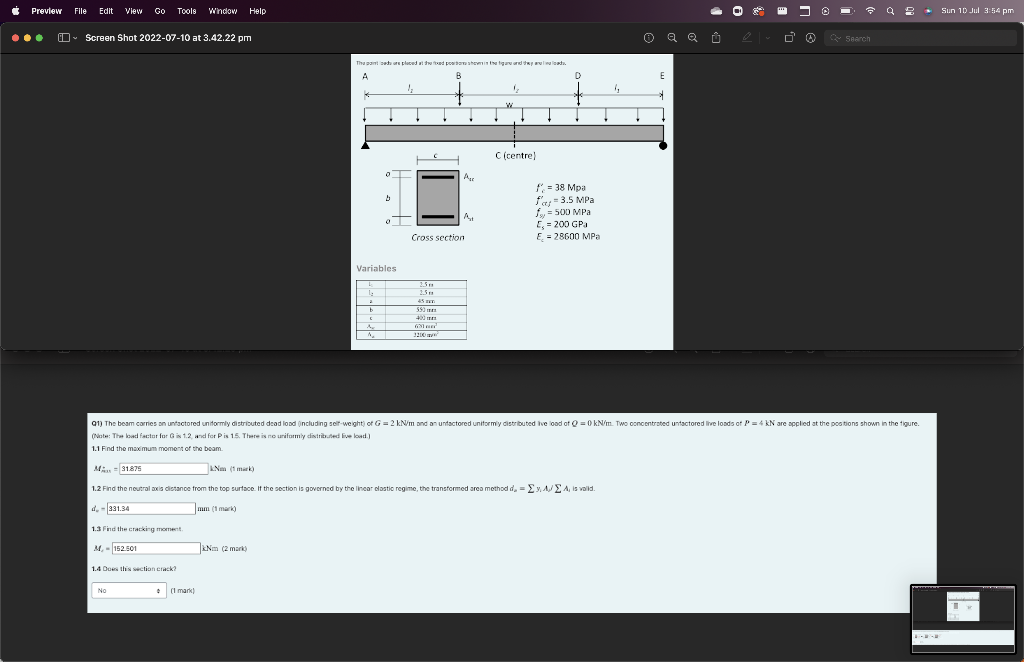Click the iCloud menu bar icon

(716, 11)
